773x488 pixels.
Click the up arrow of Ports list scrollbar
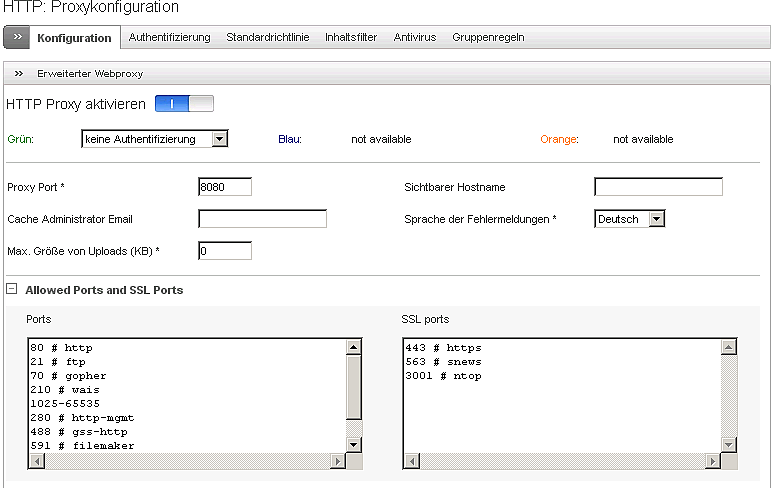click(354, 347)
